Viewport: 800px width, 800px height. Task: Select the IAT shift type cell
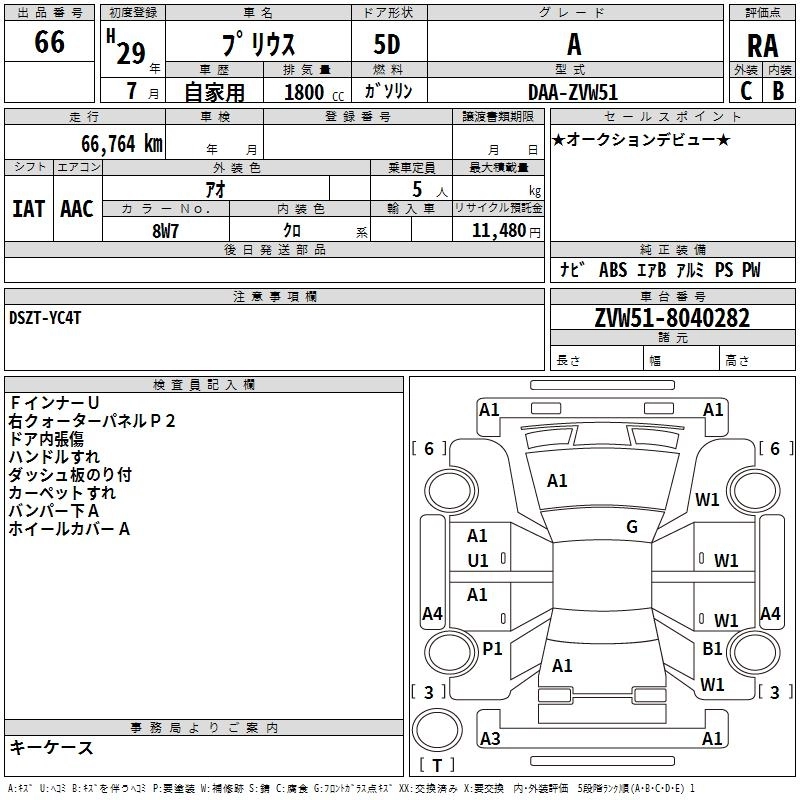click(x=28, y=208)
